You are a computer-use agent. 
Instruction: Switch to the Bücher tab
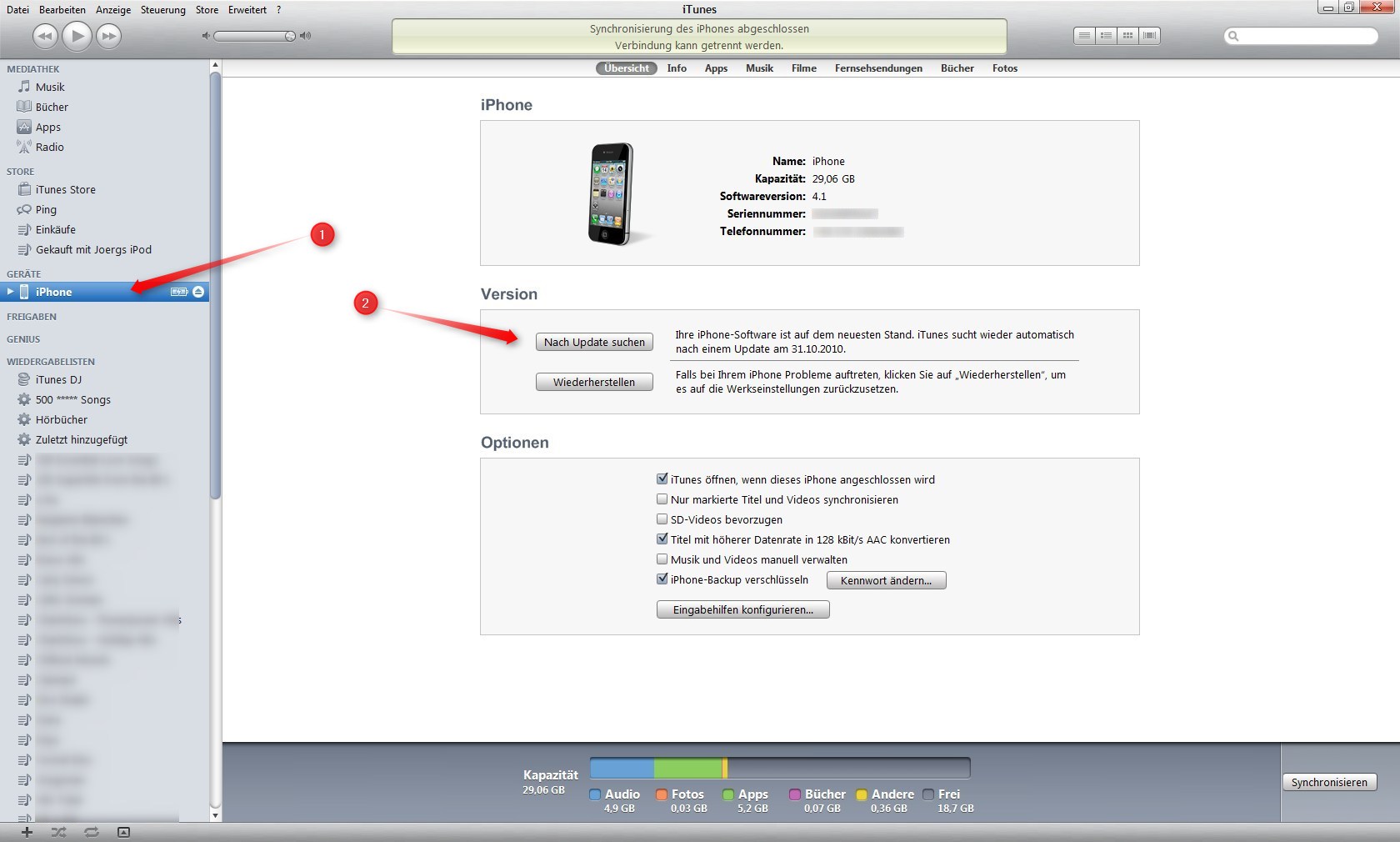pos(957,68)
